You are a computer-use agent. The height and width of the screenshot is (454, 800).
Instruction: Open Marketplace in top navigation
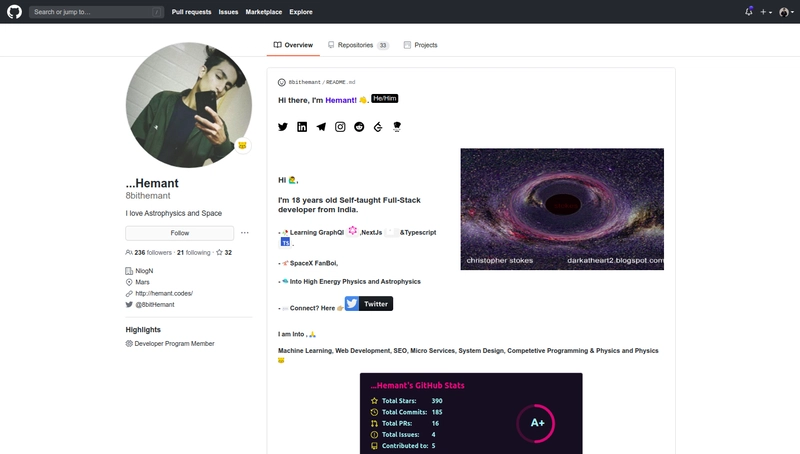[x=263, y=12]
